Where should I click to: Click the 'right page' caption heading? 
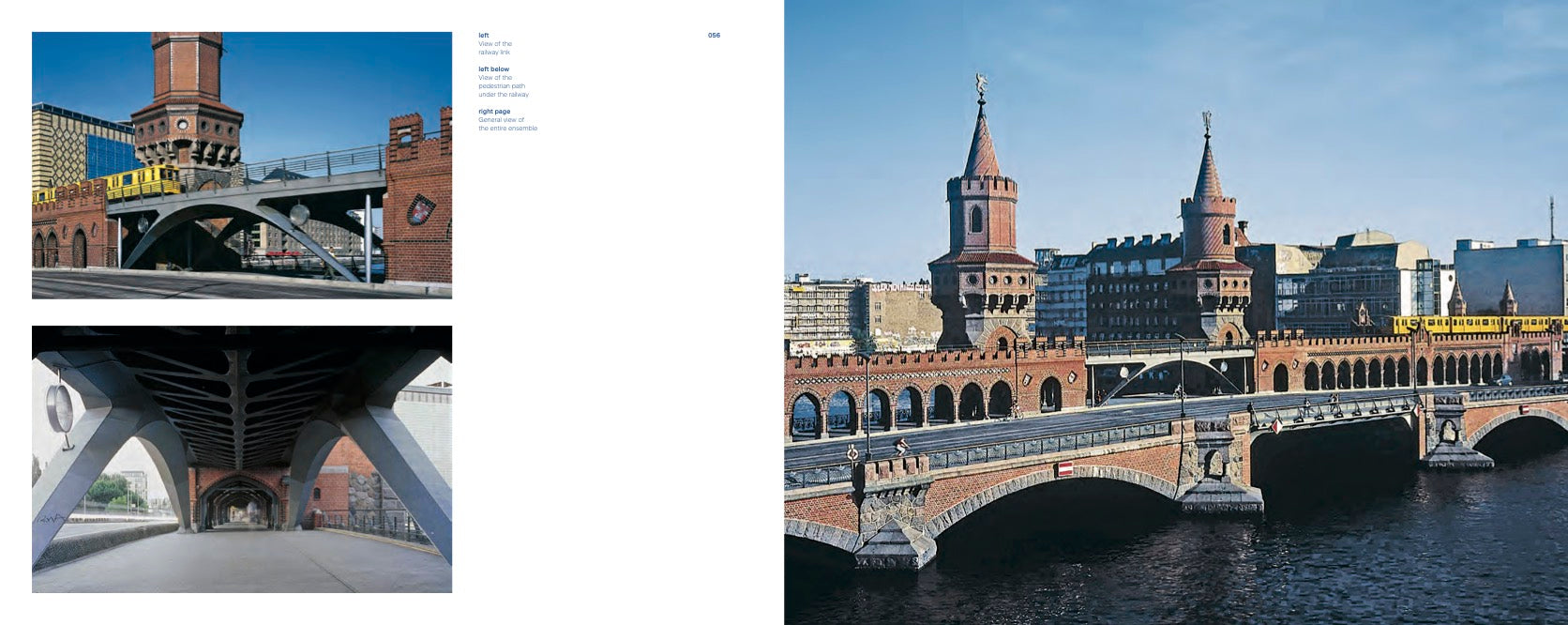(494, 112)
